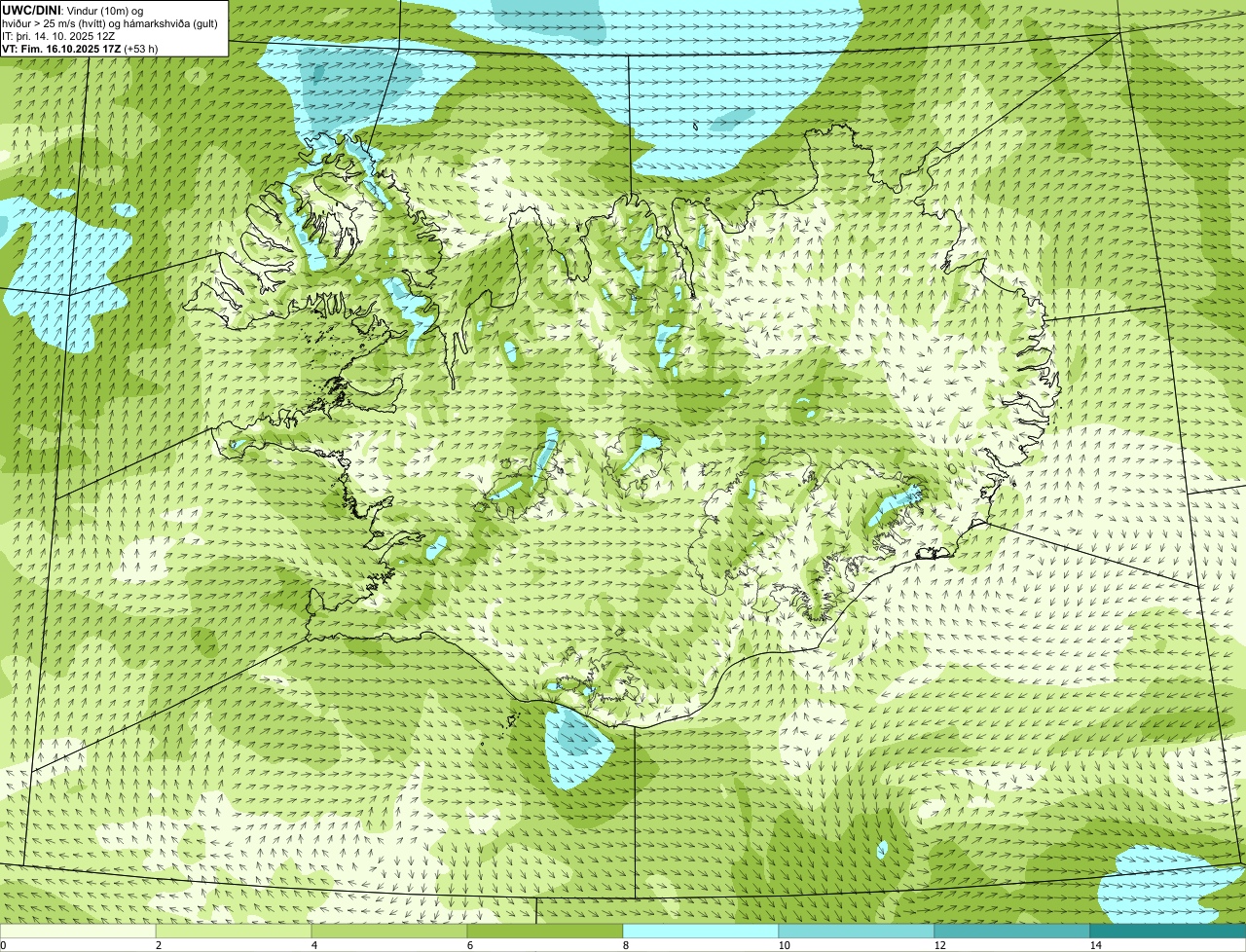Click the 8–10 m/s light cyan legend segment
Image resolution: width=1246 pixels, height=952 pixels.
tap(701, 931)
